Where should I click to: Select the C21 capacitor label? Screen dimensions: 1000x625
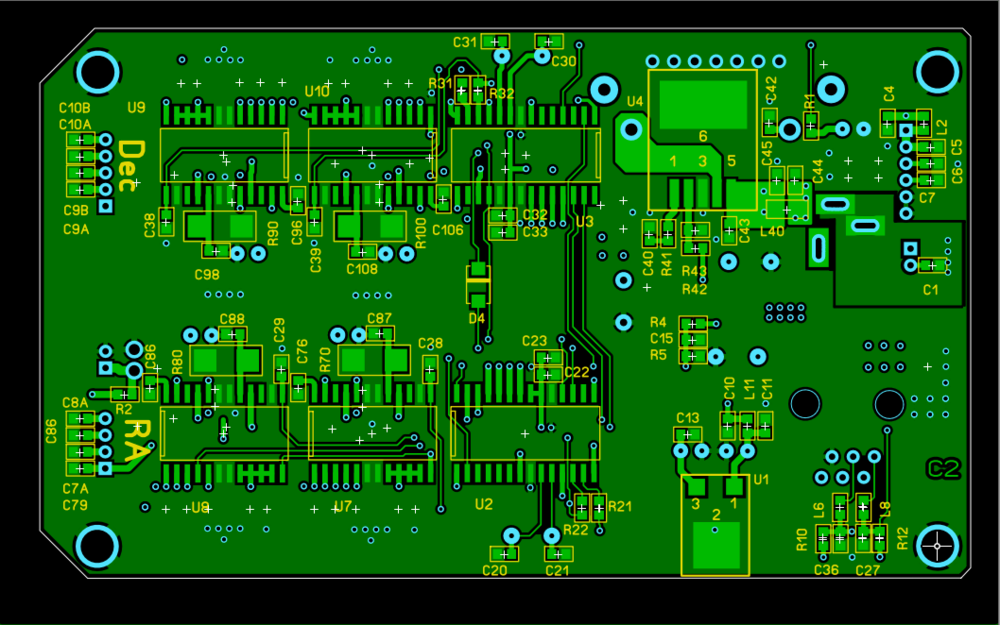[557, 571]
